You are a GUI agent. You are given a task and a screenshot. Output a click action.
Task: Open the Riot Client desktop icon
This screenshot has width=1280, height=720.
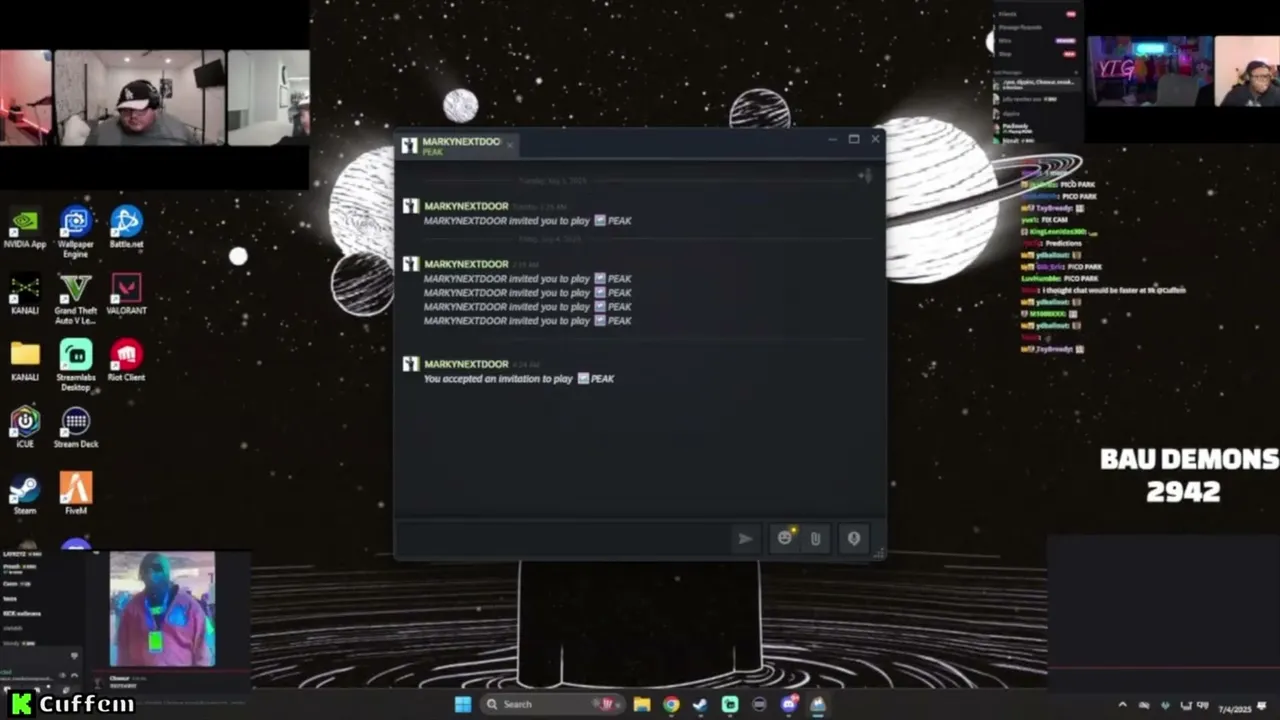[126, 361]
